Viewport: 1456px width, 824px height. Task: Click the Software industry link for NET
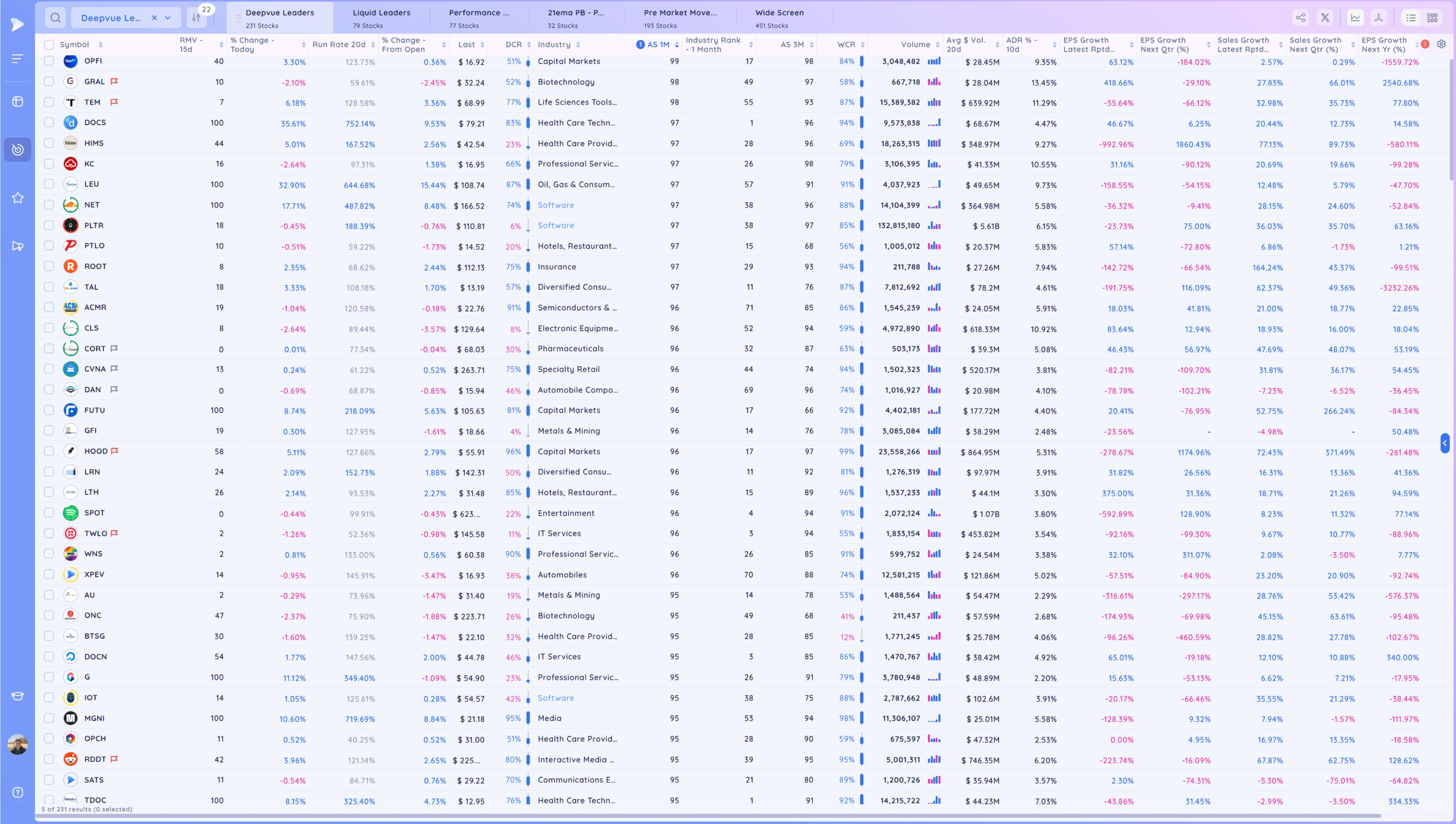click(556, 205)
